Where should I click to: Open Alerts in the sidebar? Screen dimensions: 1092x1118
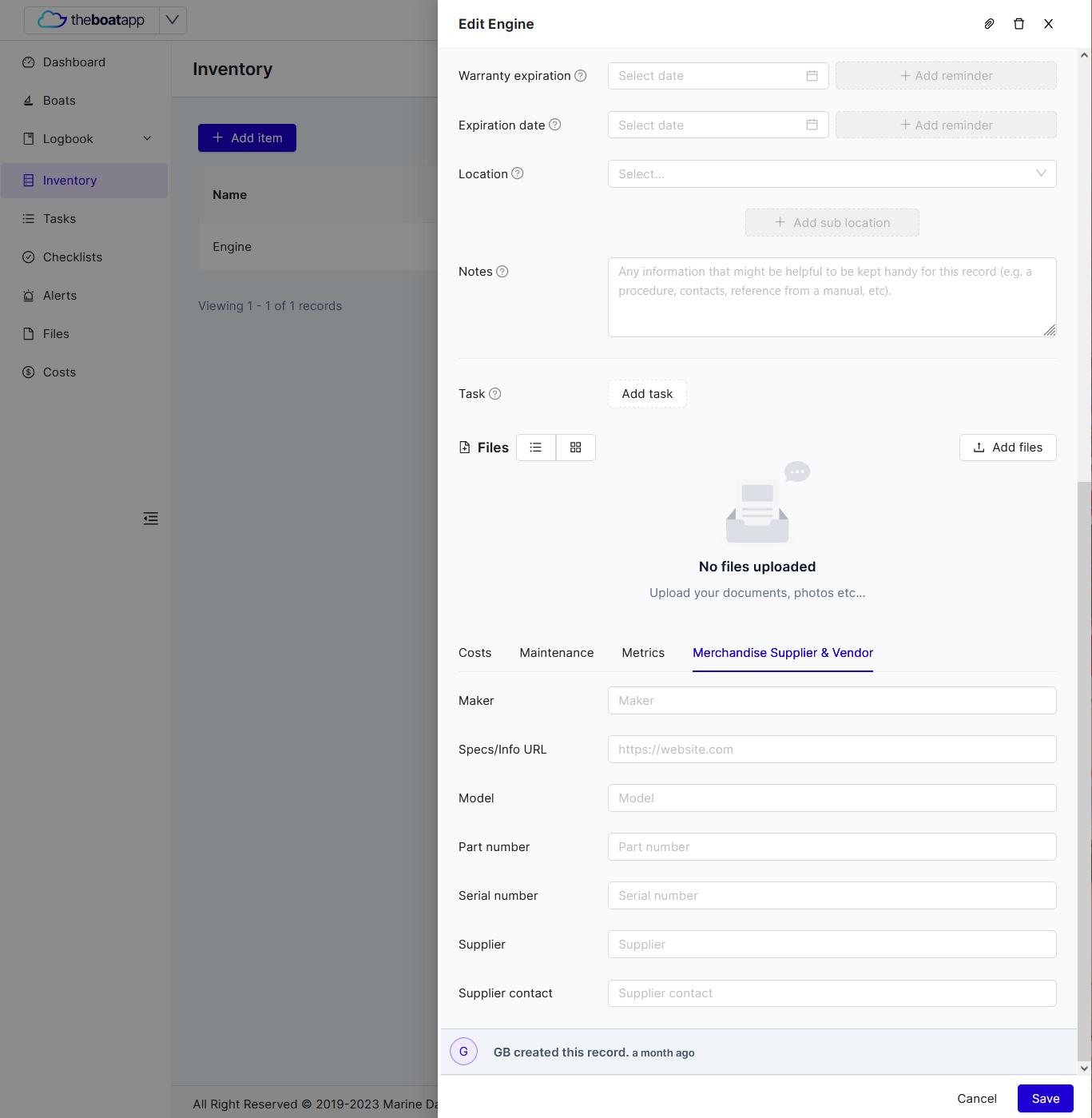[x=60, y=296]
